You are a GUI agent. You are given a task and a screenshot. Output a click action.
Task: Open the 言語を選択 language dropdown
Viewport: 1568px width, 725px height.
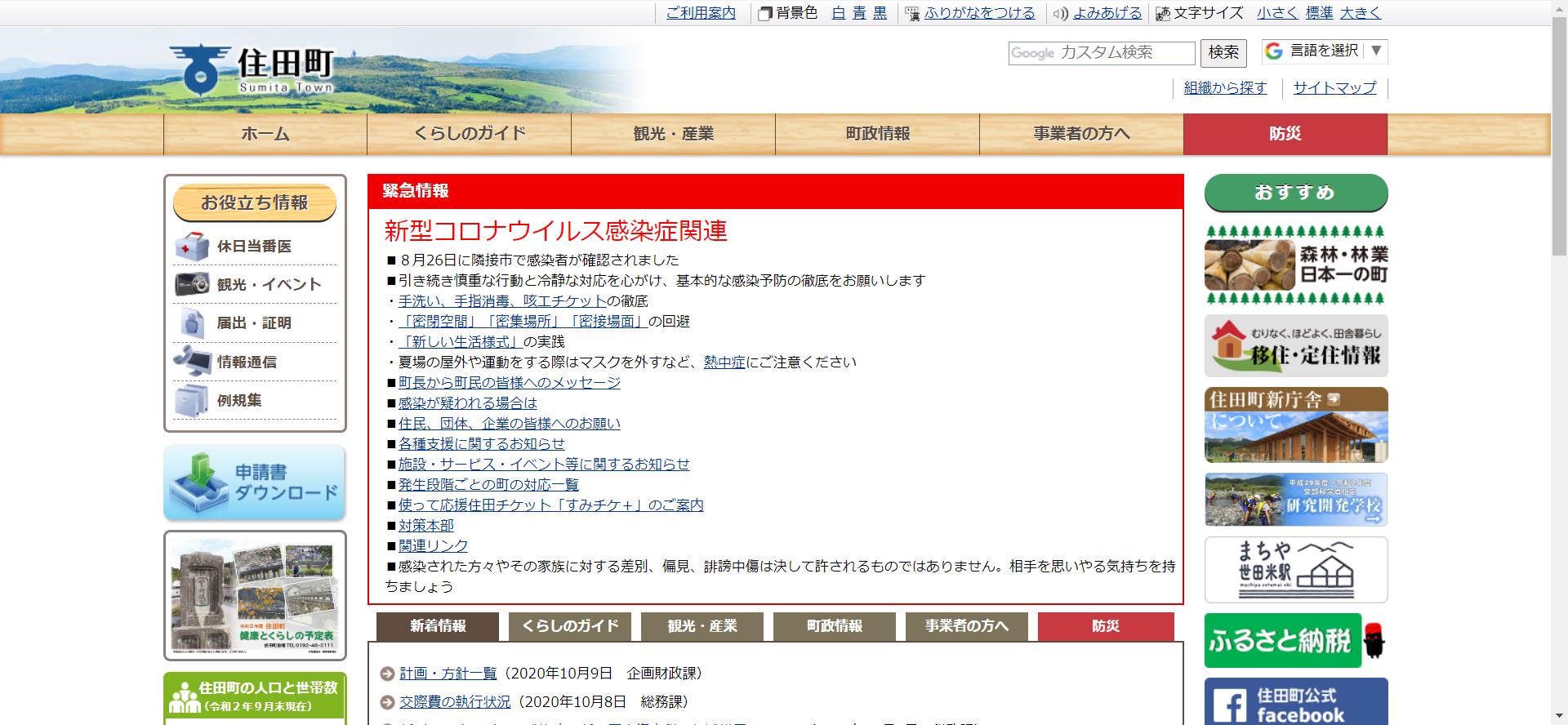coord(1325,51)
